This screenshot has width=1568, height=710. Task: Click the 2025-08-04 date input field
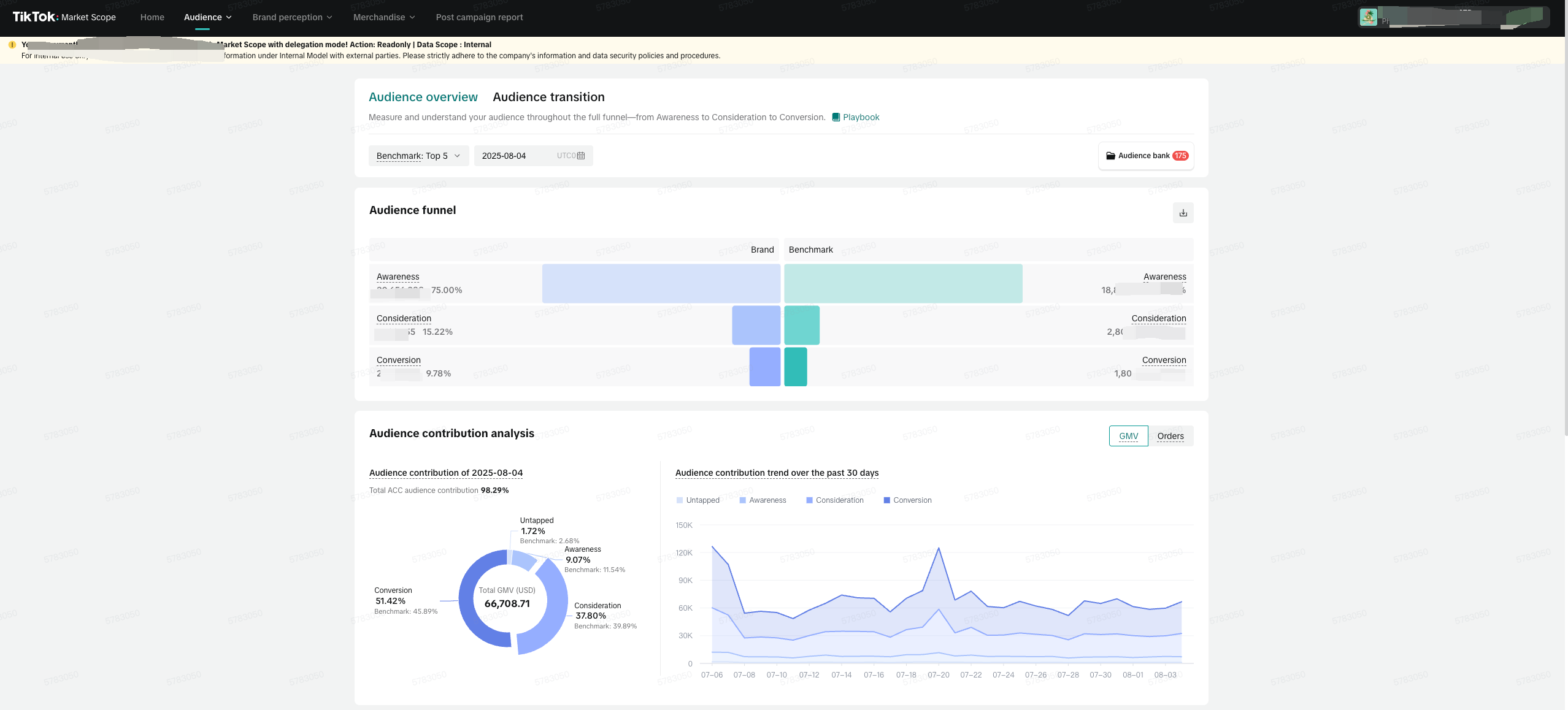point(515,156)
